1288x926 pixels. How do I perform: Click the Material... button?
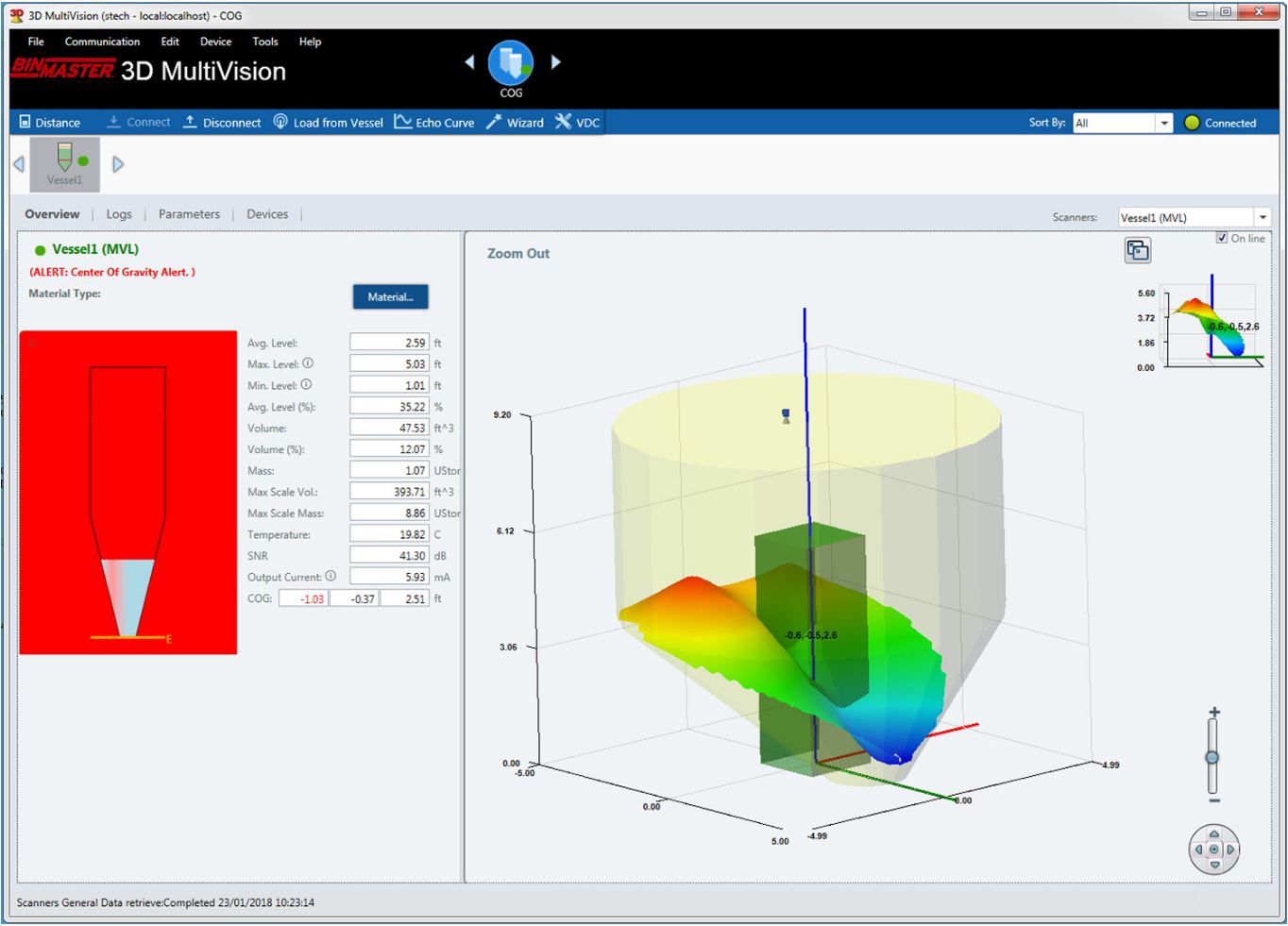coord(390,296)
